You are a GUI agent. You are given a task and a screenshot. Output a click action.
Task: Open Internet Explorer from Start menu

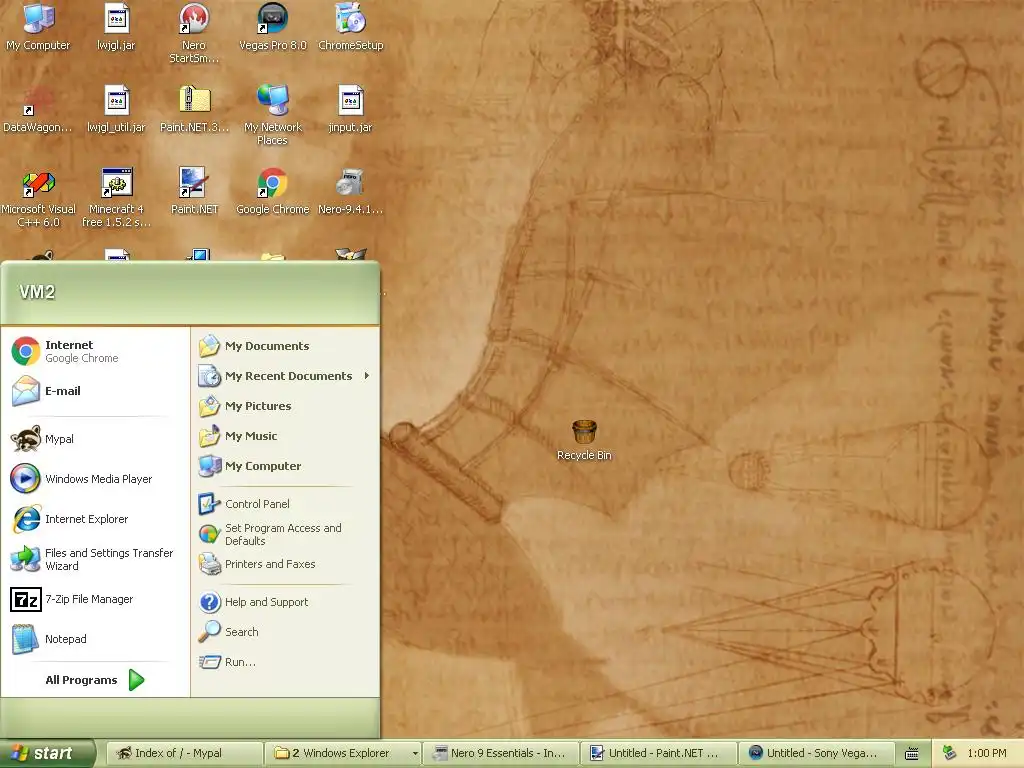click(x=95, y=519)
